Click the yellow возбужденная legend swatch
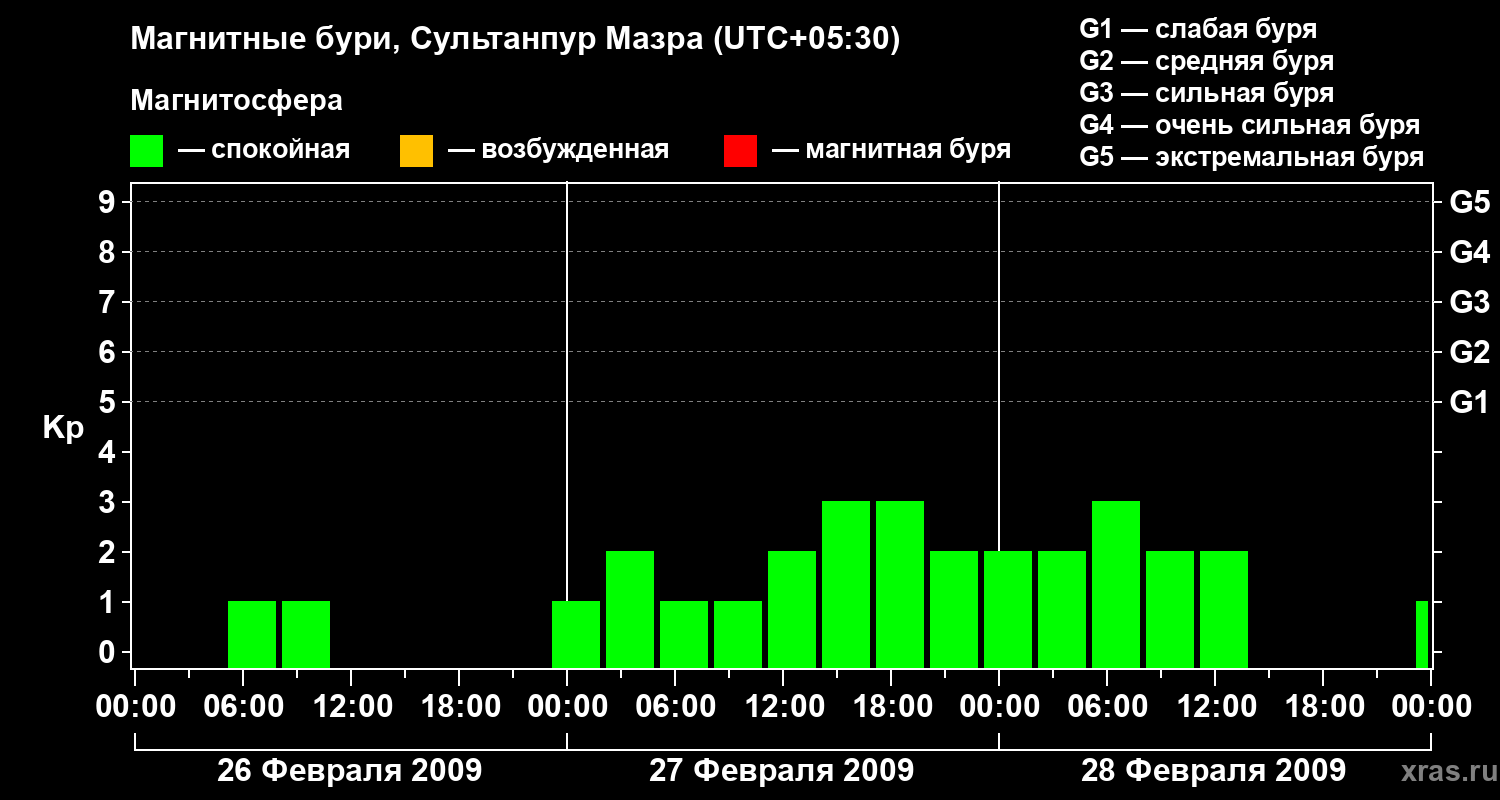This screenshot has height=800, width=1500. pyautogui.click(x=416, y=151)
